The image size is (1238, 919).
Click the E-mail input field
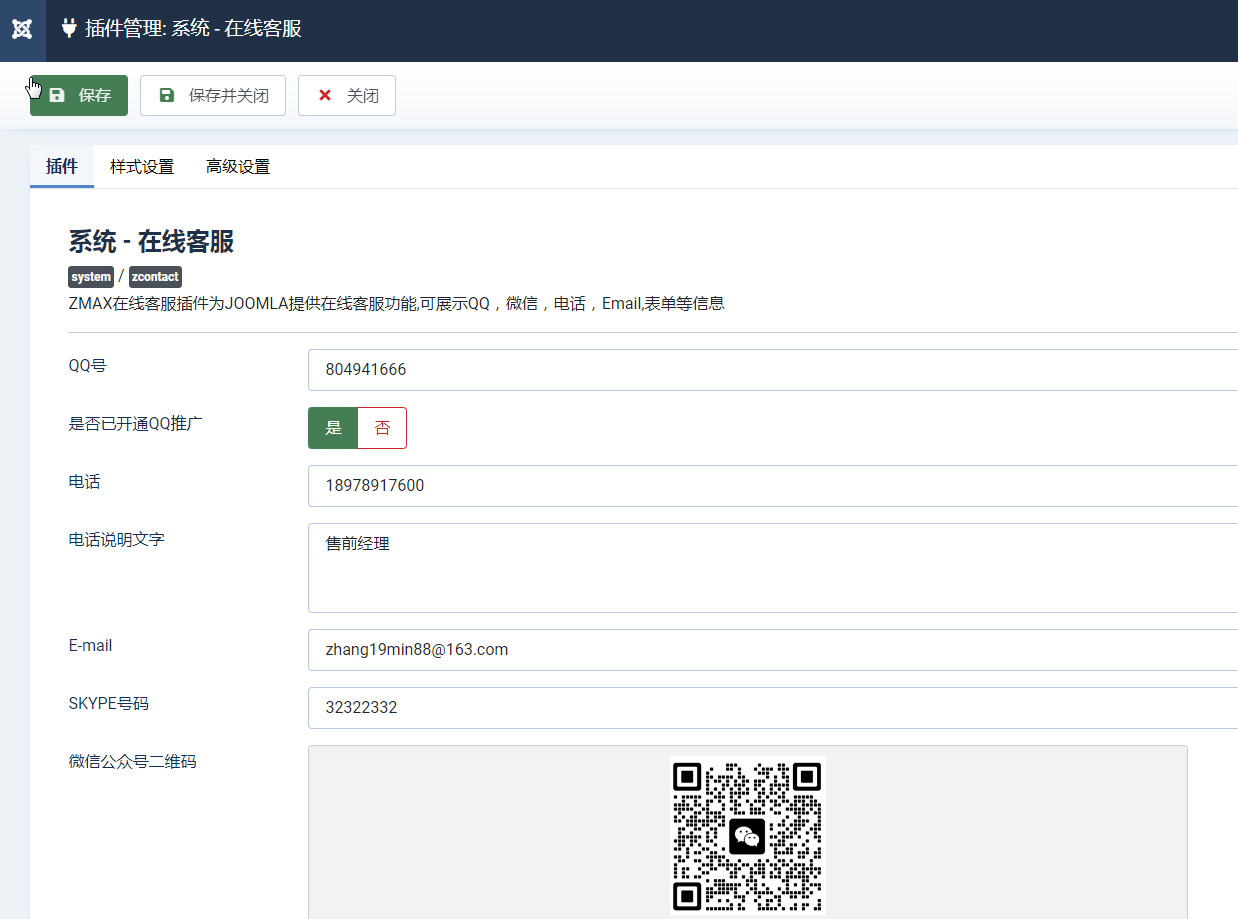(773, 650)
